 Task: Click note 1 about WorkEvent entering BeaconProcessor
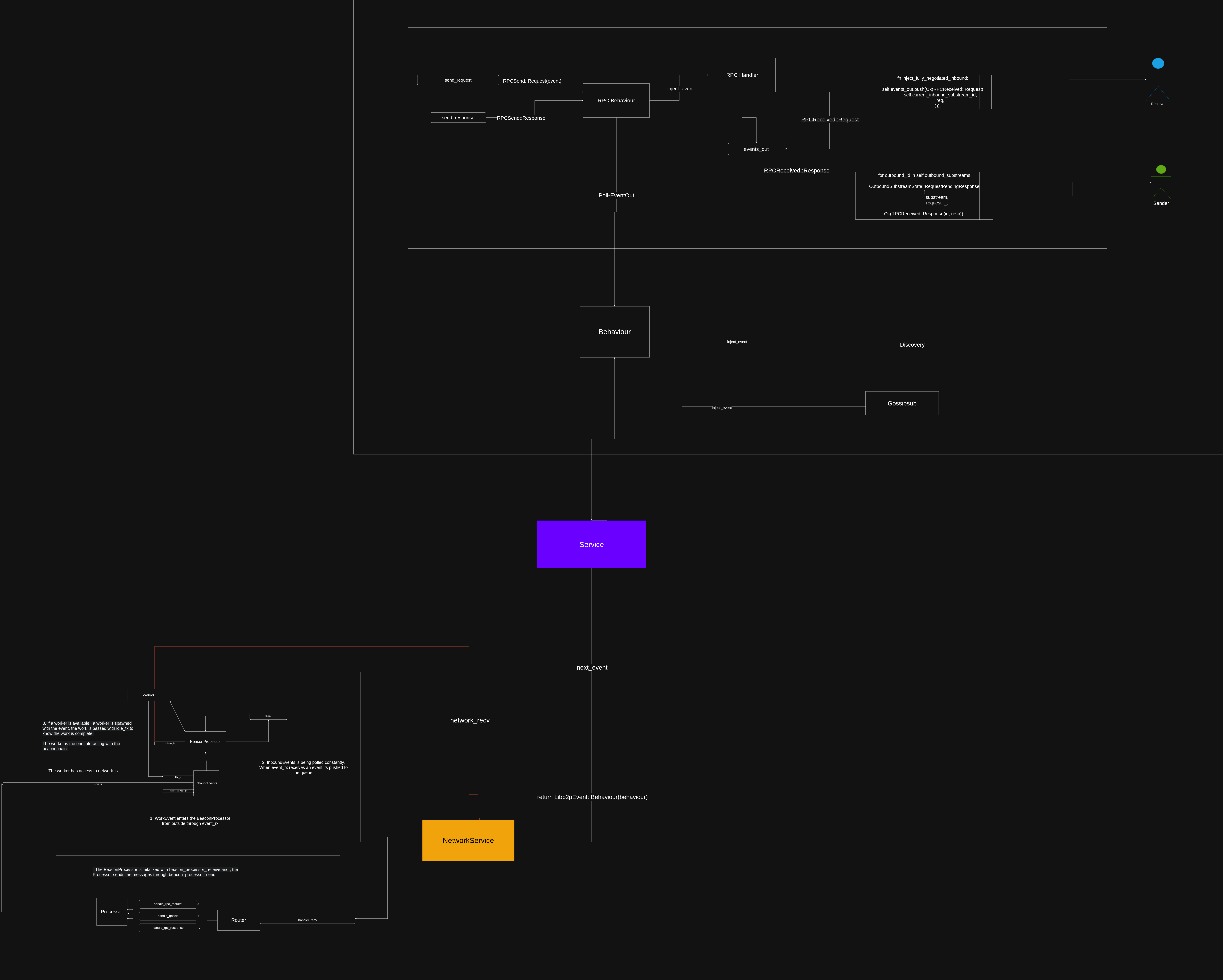[190, 821]
